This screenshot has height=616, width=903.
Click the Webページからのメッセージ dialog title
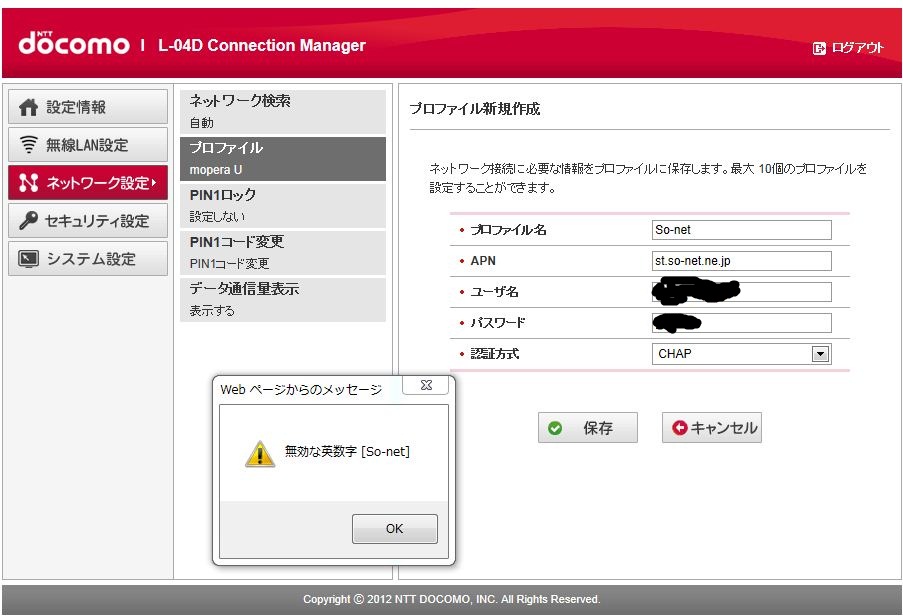pyautogui.click(x=301, y=390)
